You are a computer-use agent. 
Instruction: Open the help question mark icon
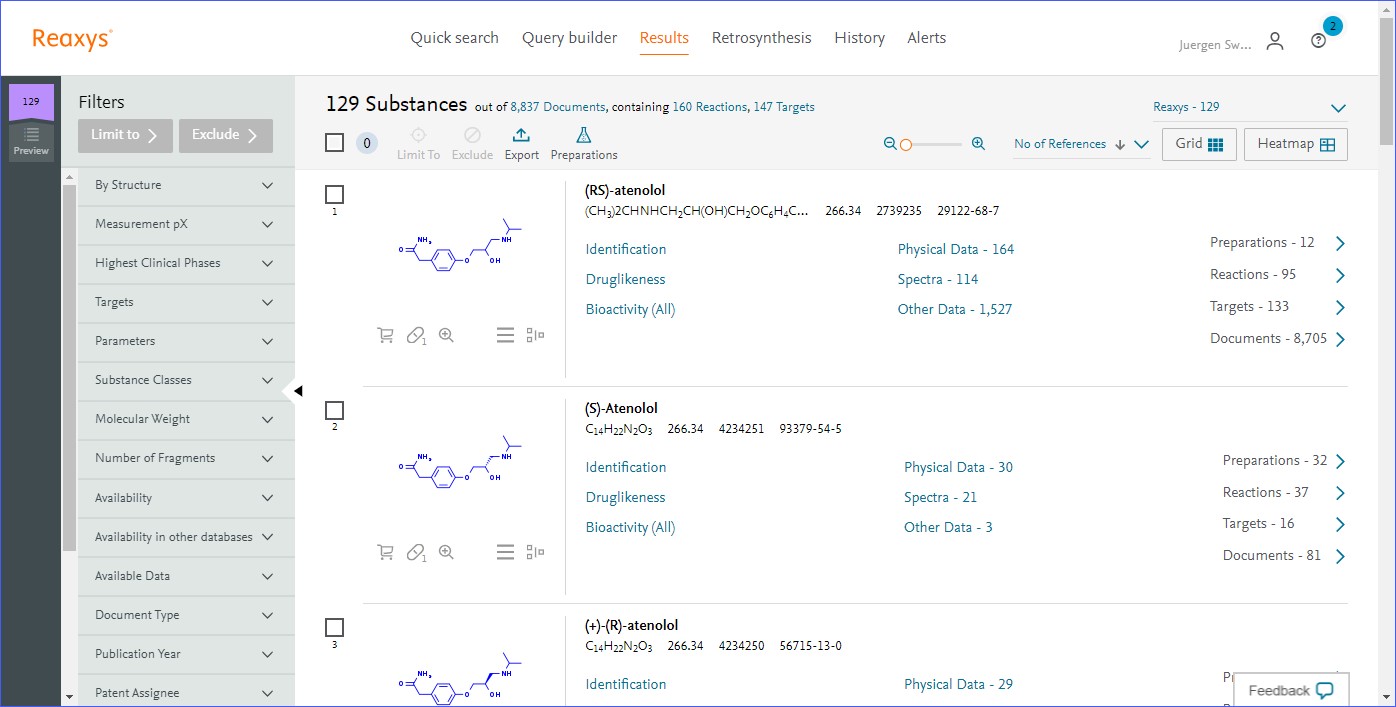coord(1318,41)
